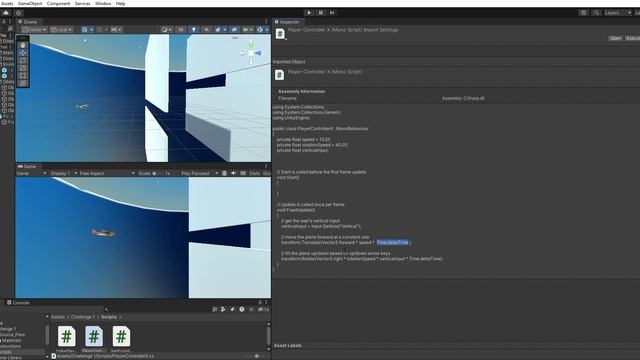Click the Open button in the Inspector
640x360 pixels.
[615, 38]
